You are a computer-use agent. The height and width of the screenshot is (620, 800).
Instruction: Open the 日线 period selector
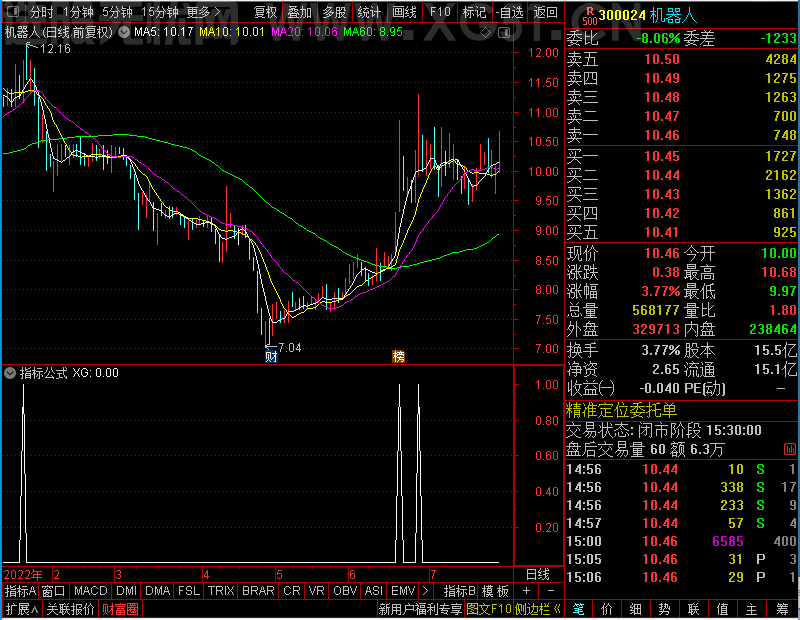tap(538, 575)
